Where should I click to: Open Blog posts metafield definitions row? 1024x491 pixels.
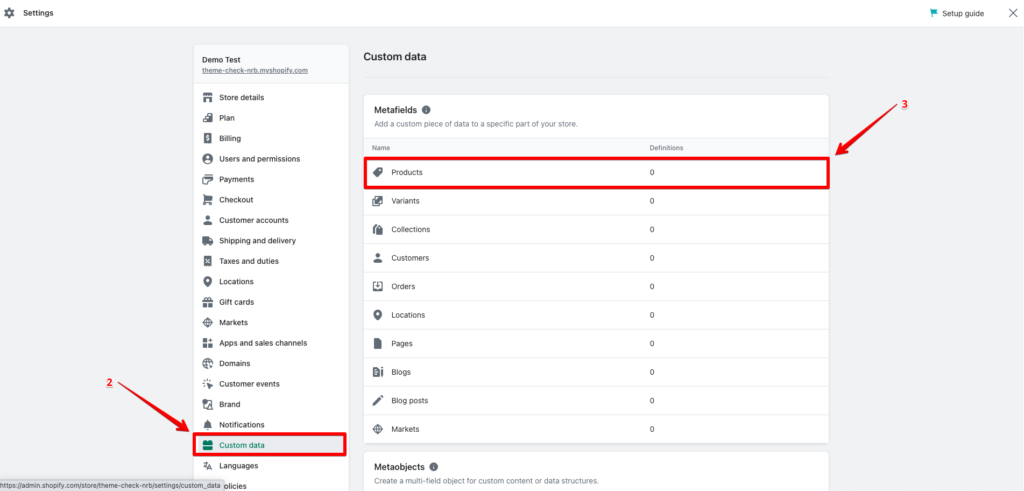(596, 400)
